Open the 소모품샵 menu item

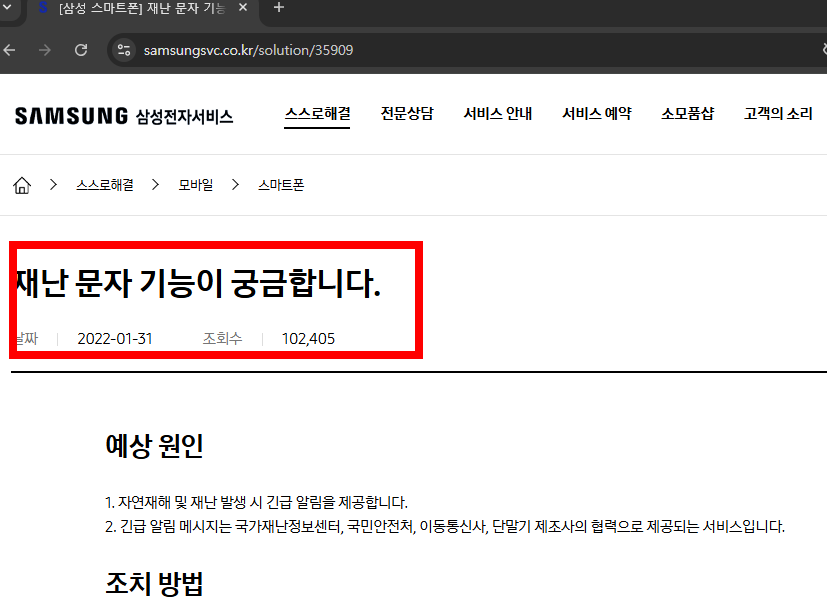coord(688,113)
